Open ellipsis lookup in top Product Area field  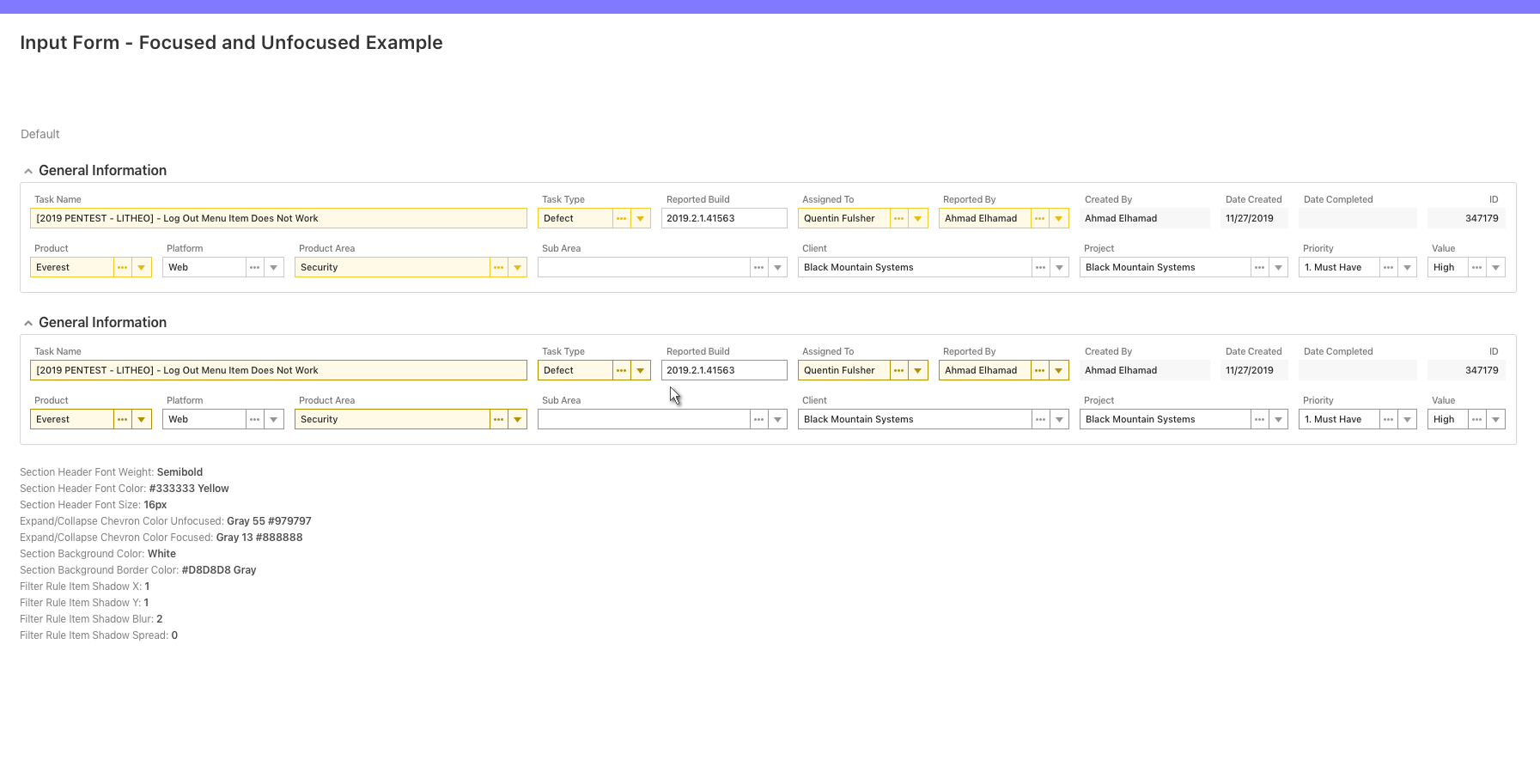[498, 267]
